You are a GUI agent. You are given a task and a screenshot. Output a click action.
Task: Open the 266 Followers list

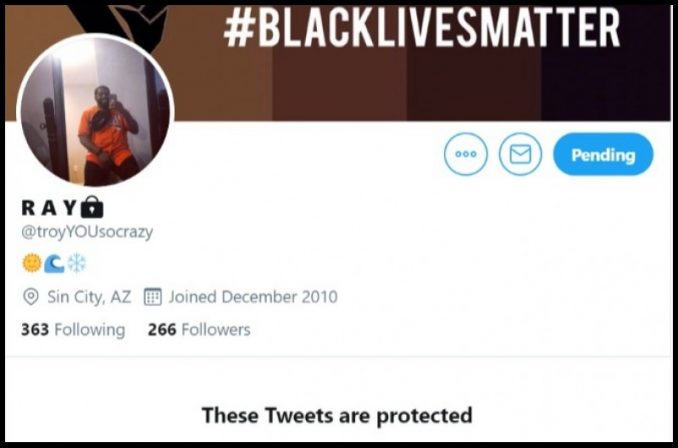click(x=199, y=330)
